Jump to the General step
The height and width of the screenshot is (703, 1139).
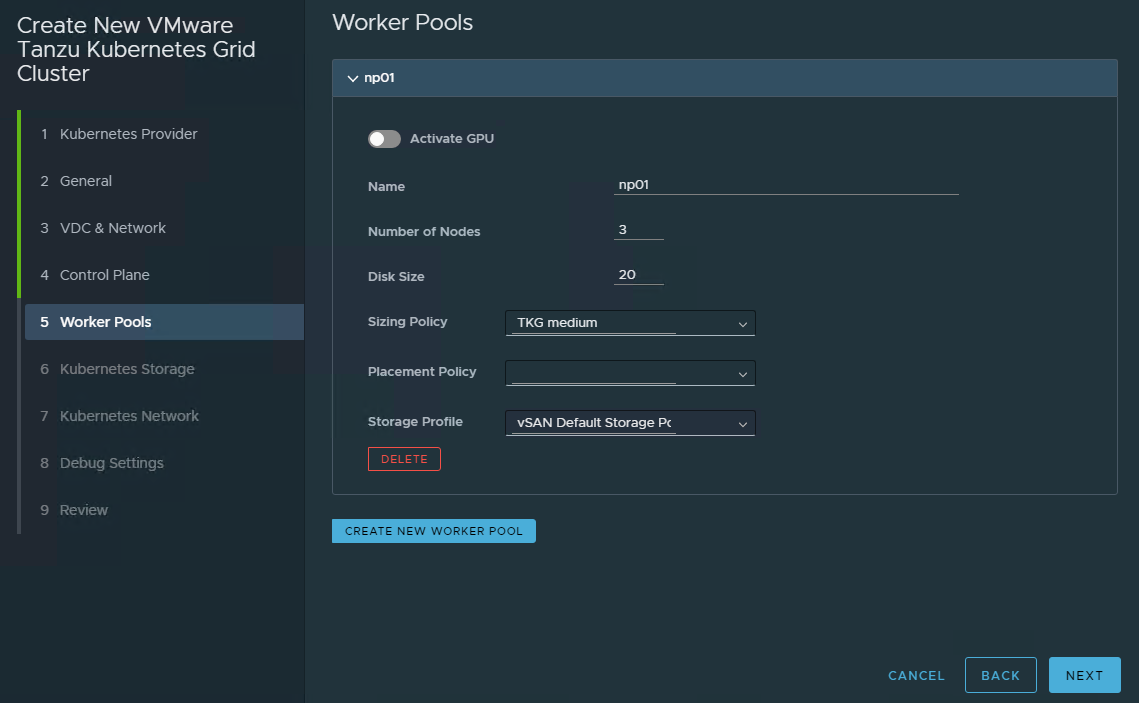pos(86,181)
